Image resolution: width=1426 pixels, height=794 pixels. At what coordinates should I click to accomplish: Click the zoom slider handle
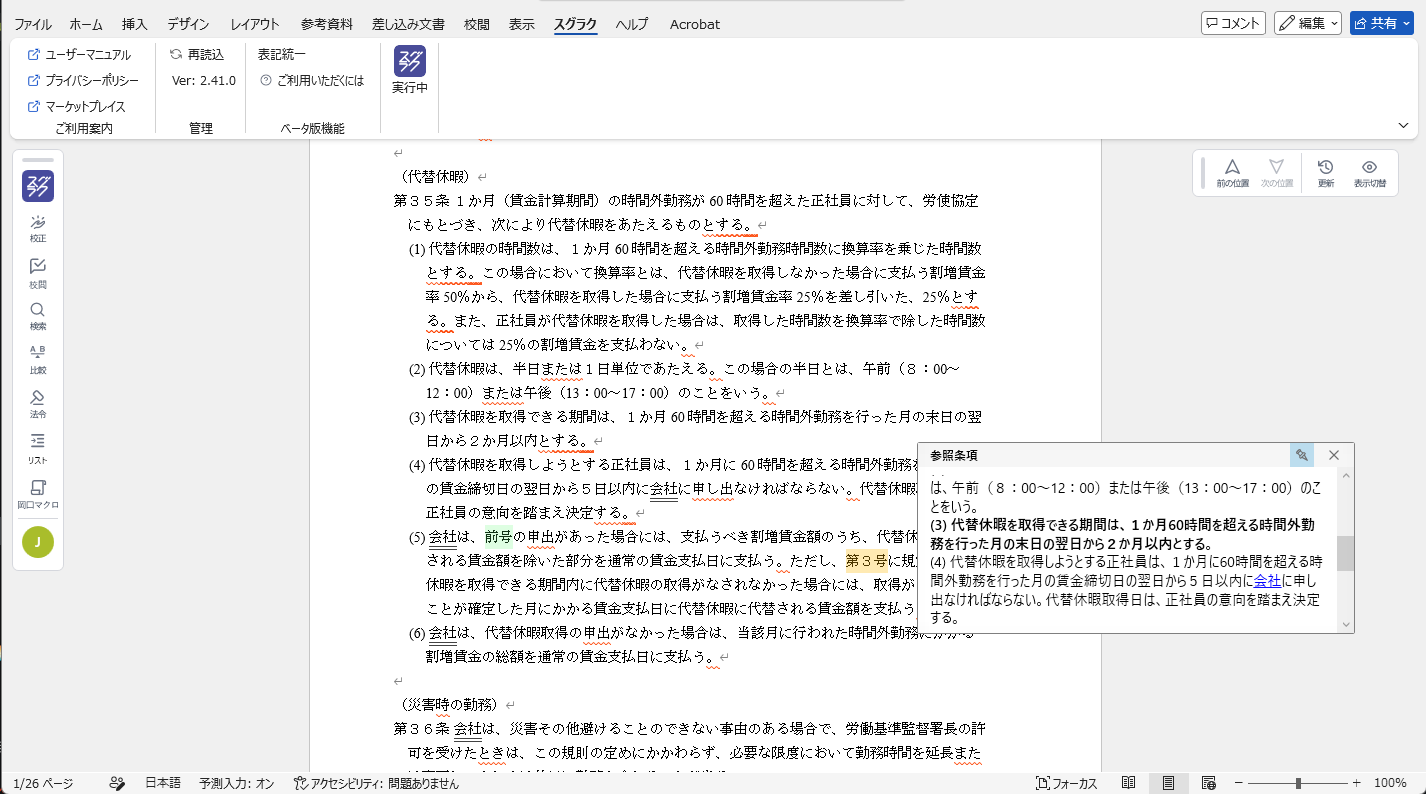tap(1298, 783)
